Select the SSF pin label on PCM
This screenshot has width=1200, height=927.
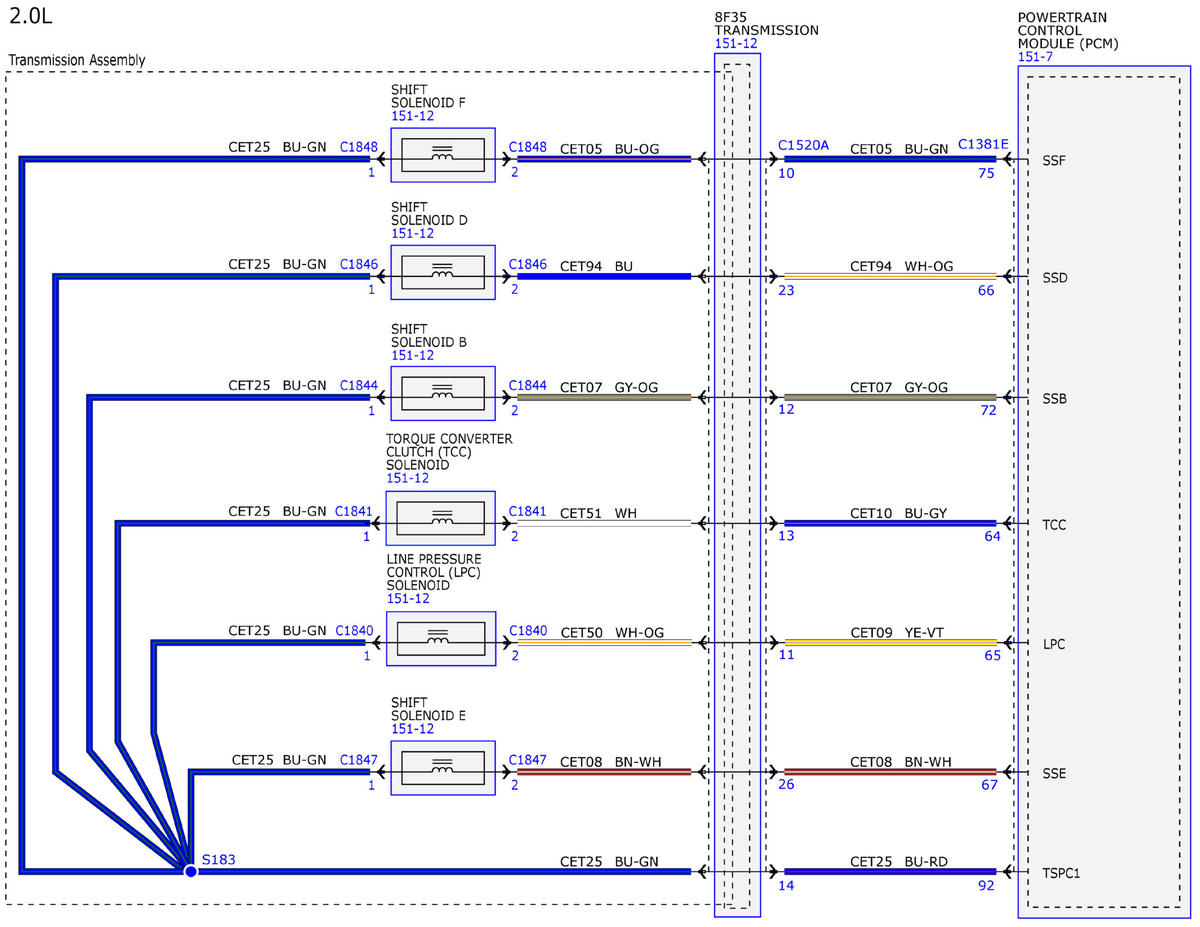tap(1054, 160)
